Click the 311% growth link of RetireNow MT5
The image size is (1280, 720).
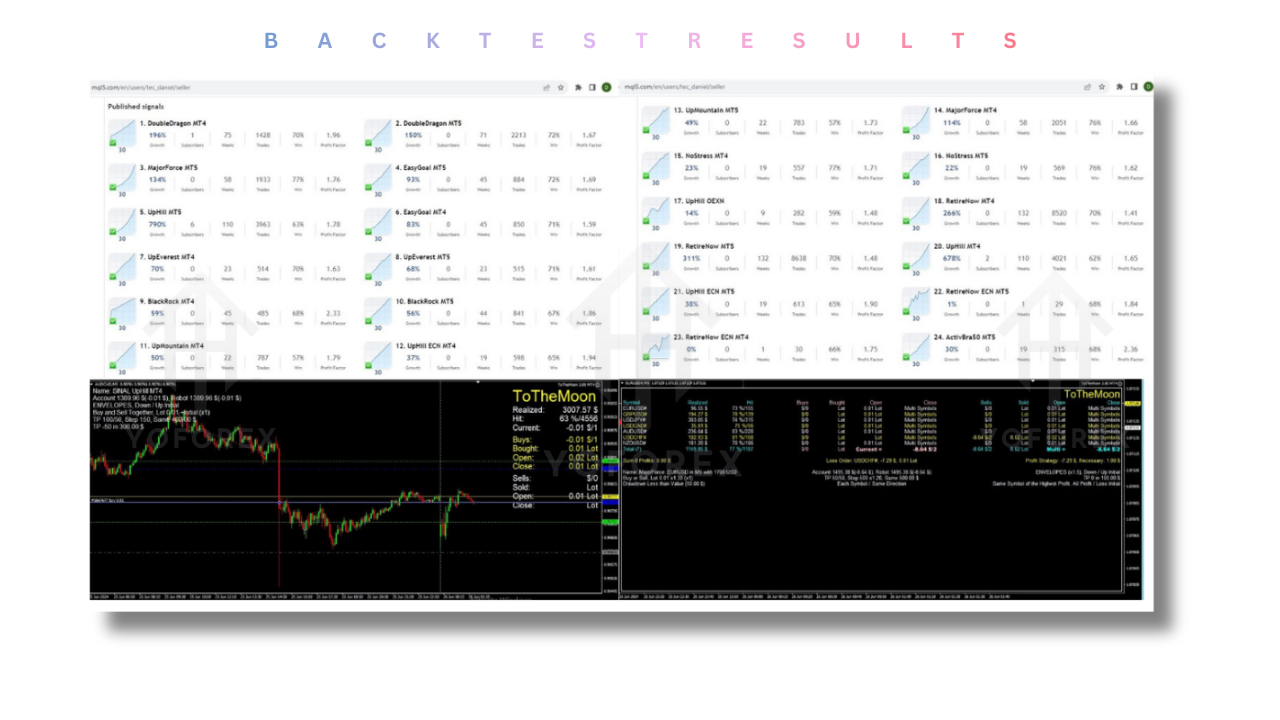691,258
